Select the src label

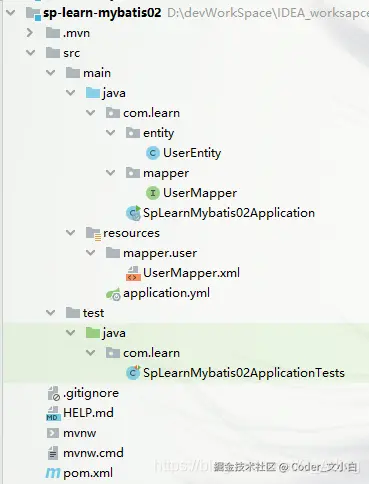72,53
